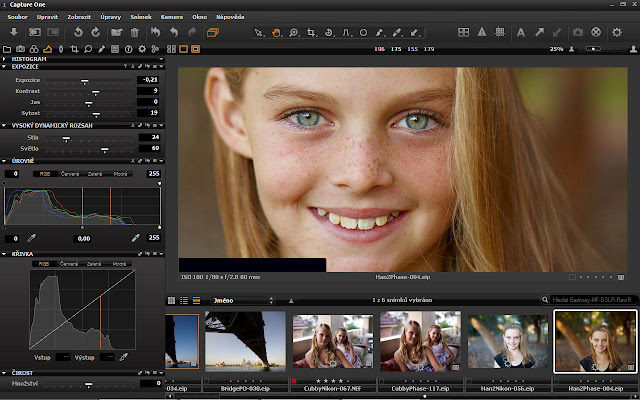Select the Červená channel in Úrovně

click(70, 173)
